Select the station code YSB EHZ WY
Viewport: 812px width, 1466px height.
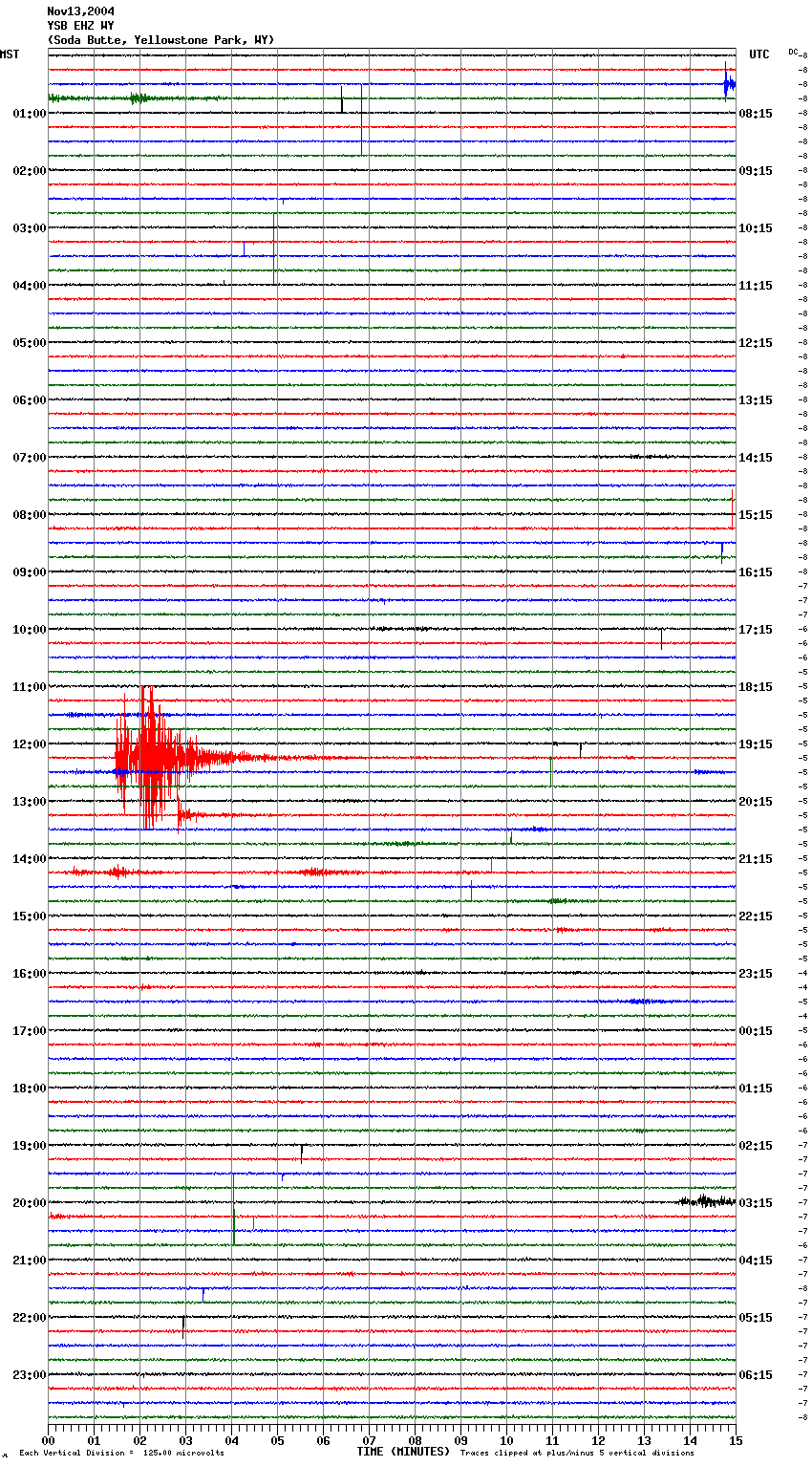tap(81, 26)
